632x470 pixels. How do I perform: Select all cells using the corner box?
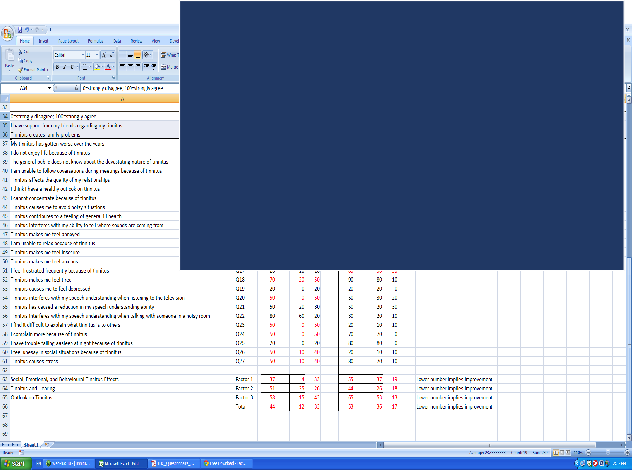tap(5, 98)
